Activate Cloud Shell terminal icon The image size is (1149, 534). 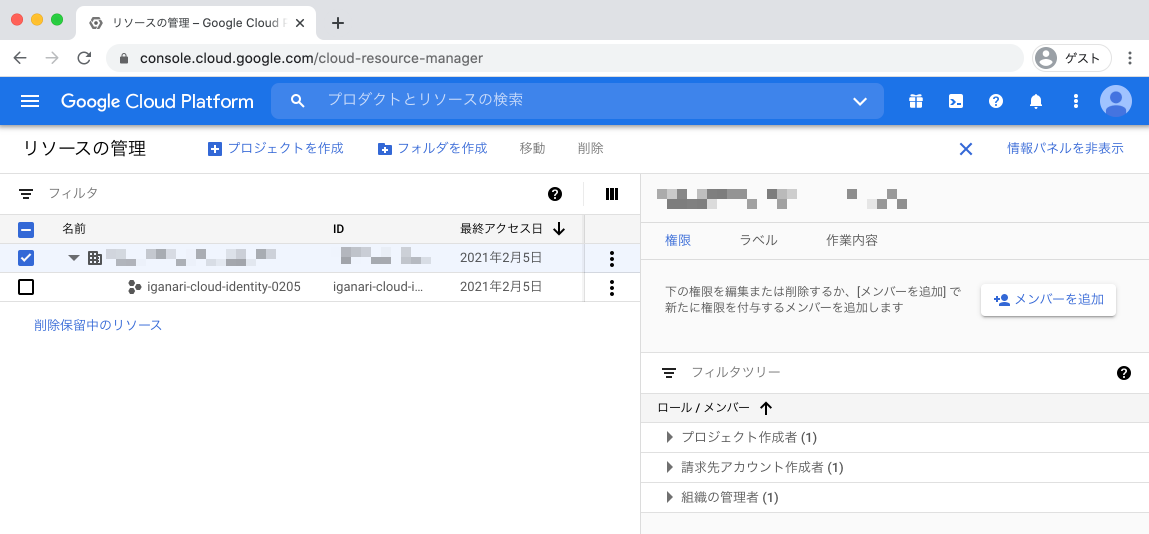(956, 101)
